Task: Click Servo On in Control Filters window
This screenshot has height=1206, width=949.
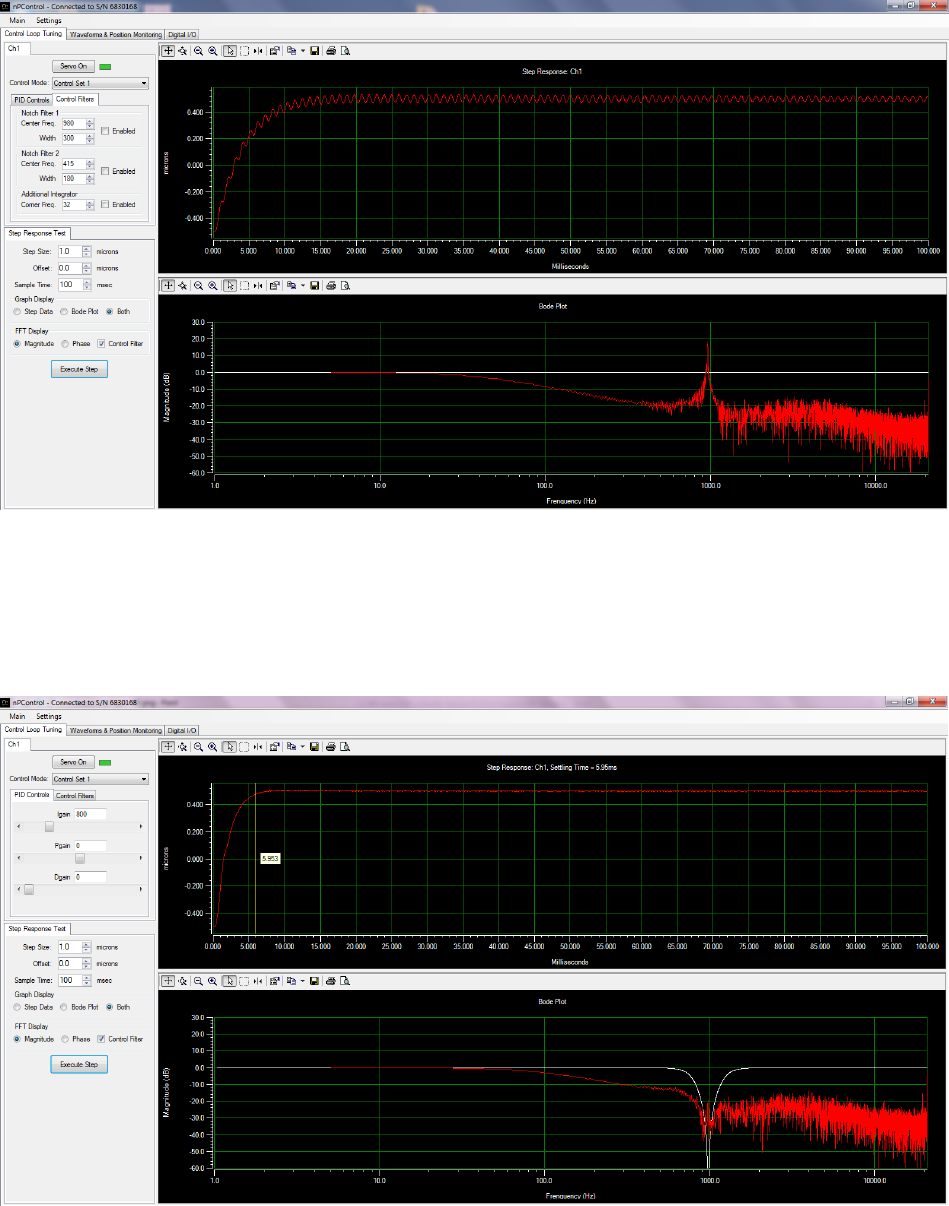Action: coord(75,66)
